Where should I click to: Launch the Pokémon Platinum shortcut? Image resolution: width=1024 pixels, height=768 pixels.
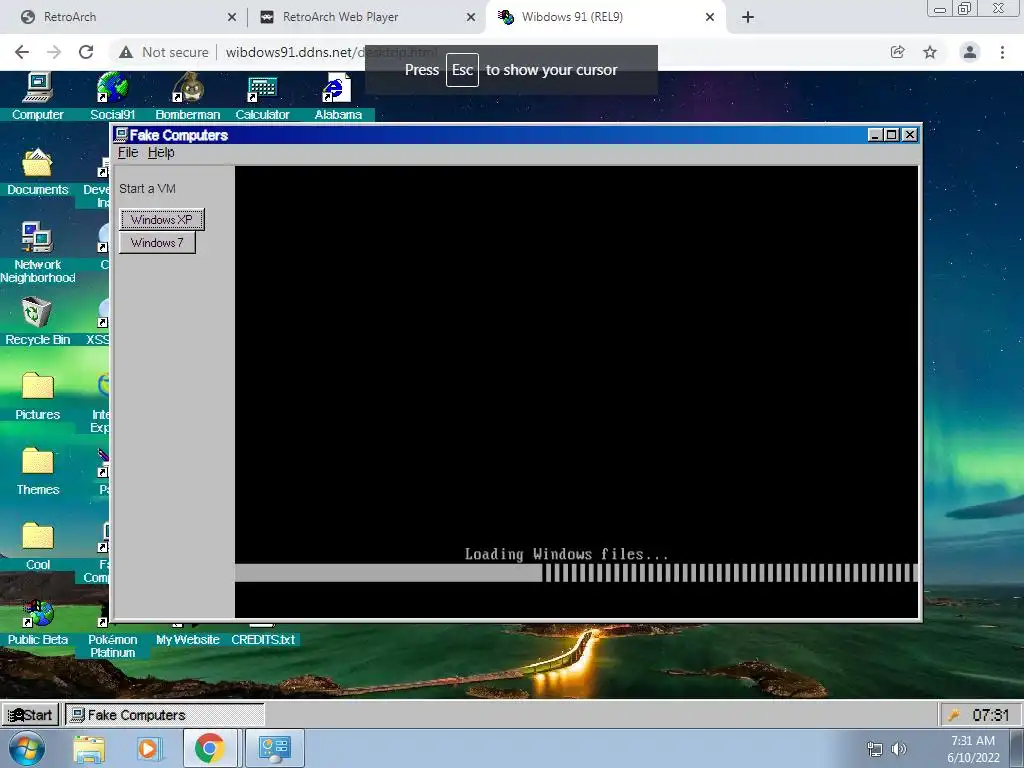pyautogui.click(x=112, y=646)
